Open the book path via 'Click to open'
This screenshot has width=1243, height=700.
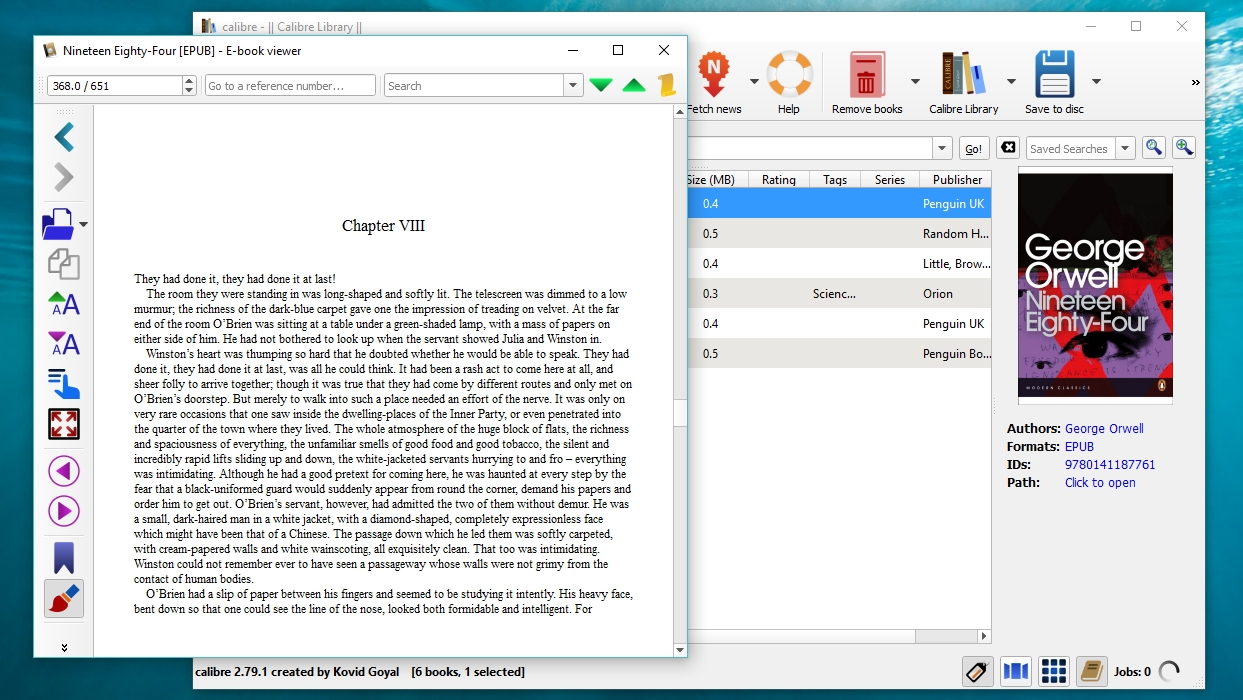tap(1100, 482)
